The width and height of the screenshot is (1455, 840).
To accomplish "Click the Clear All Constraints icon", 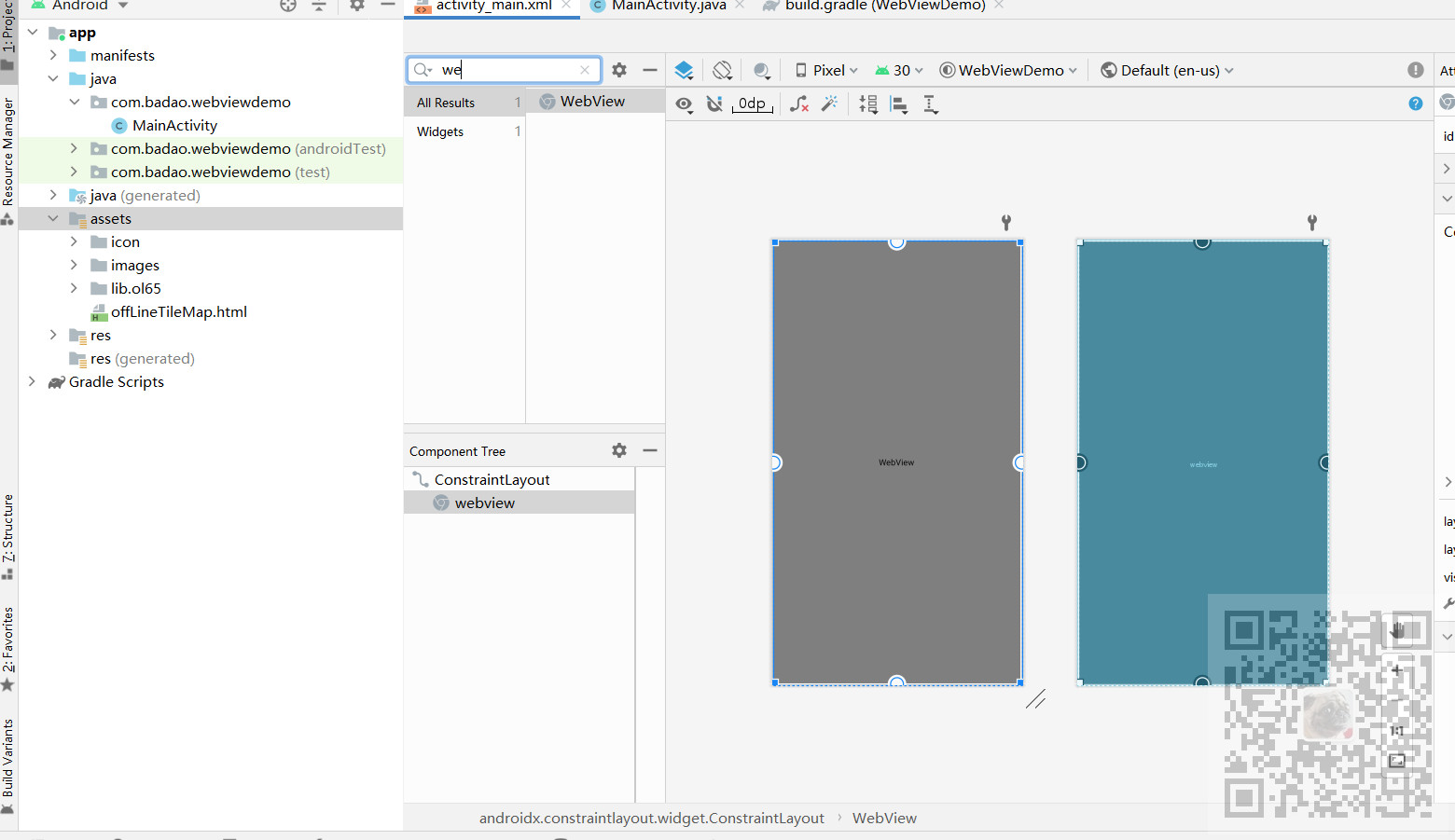I will 799,104.
